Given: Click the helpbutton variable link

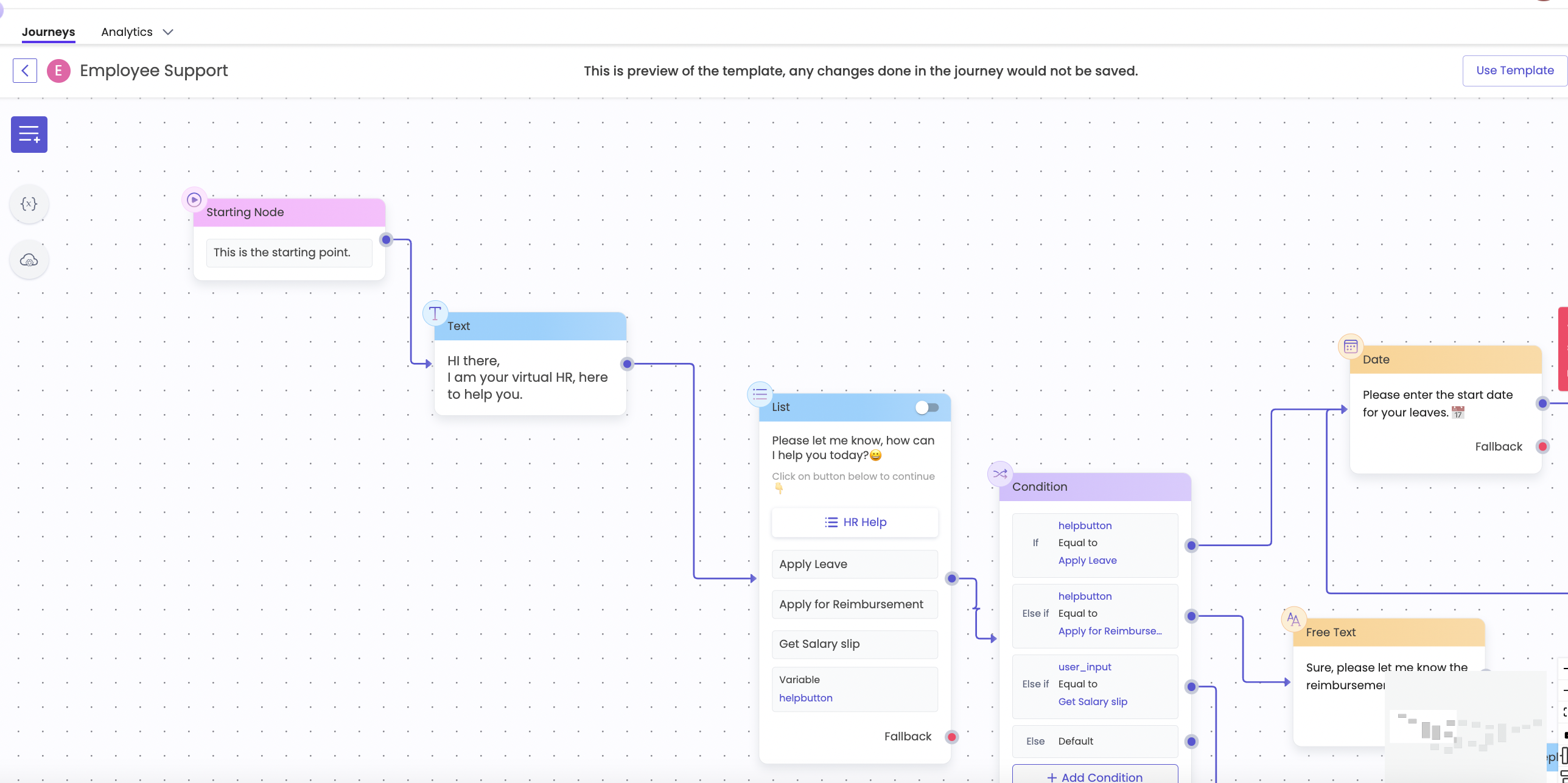Looking at the screenshot, I should (x=805, y=698).
